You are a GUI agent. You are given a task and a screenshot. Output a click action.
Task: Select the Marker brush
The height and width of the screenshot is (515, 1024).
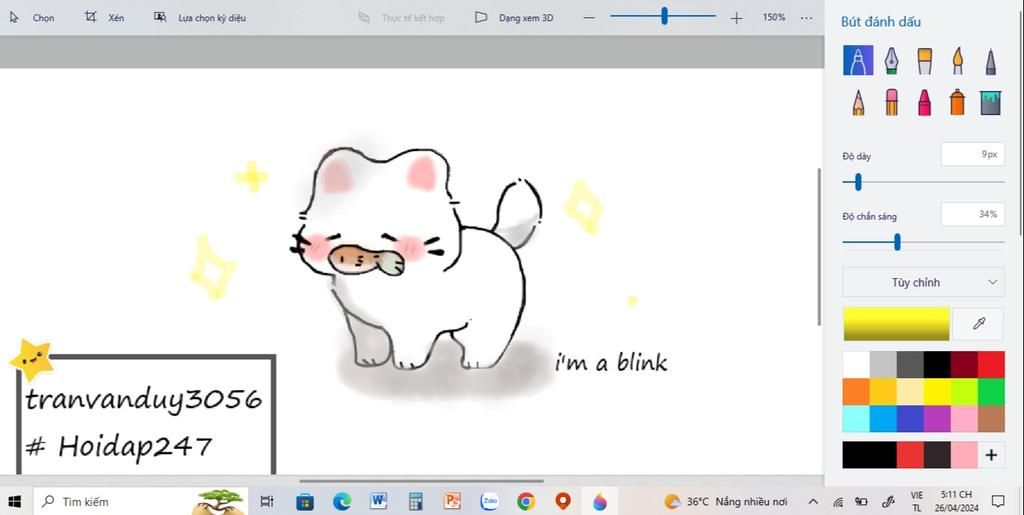[x=858, y=61]
